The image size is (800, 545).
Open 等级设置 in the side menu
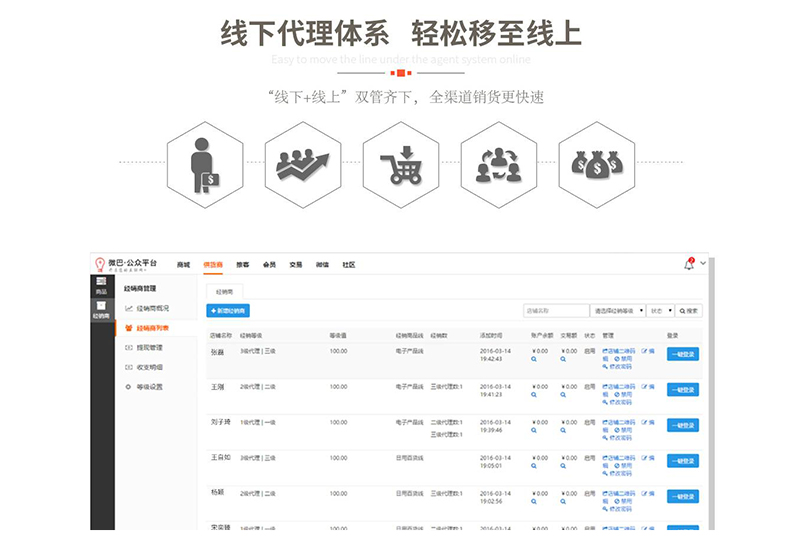click(149, 387)
